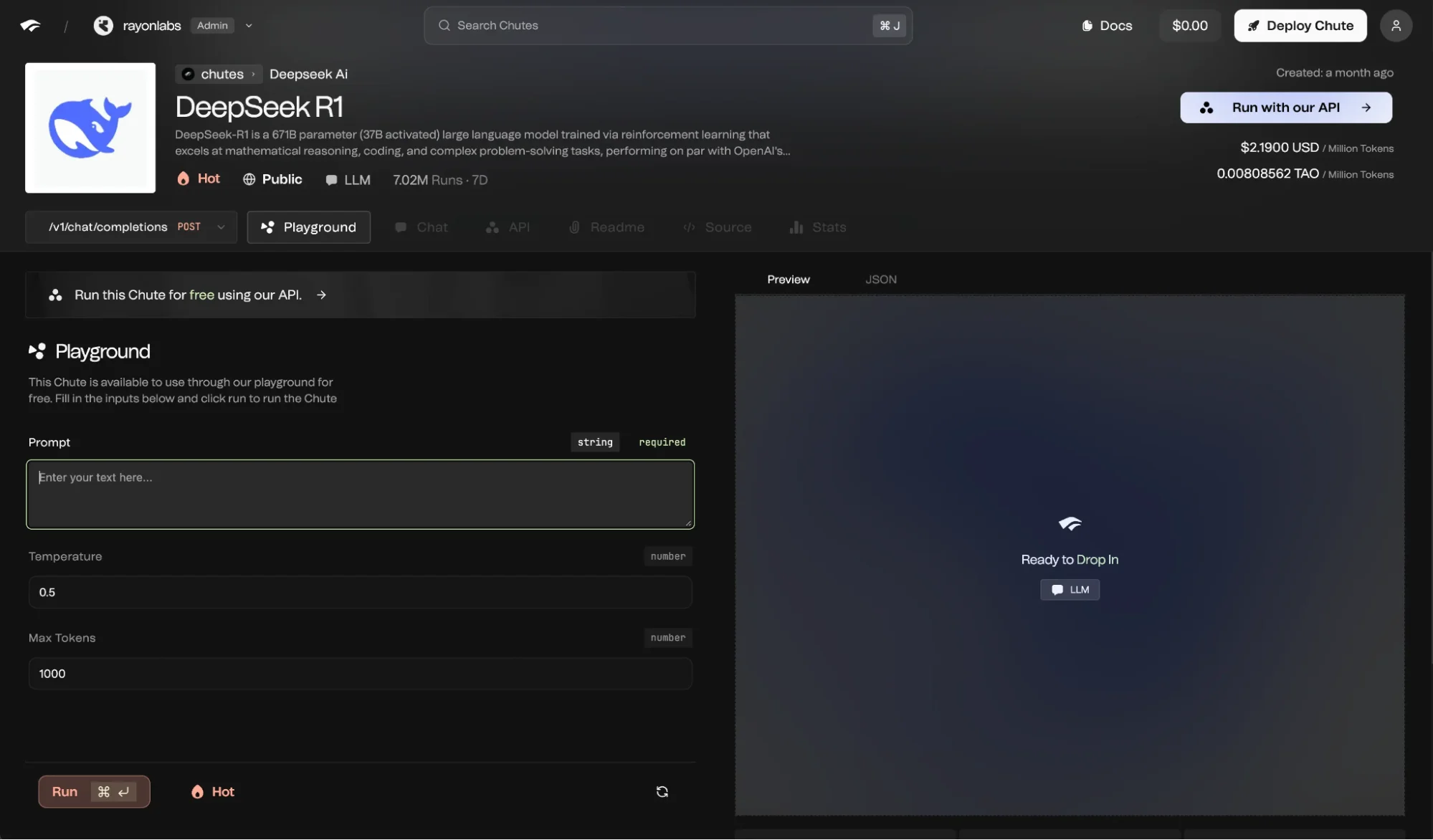Click the Admin role badge
This screenshot has width=1433, height=840.
coord(212,26)
